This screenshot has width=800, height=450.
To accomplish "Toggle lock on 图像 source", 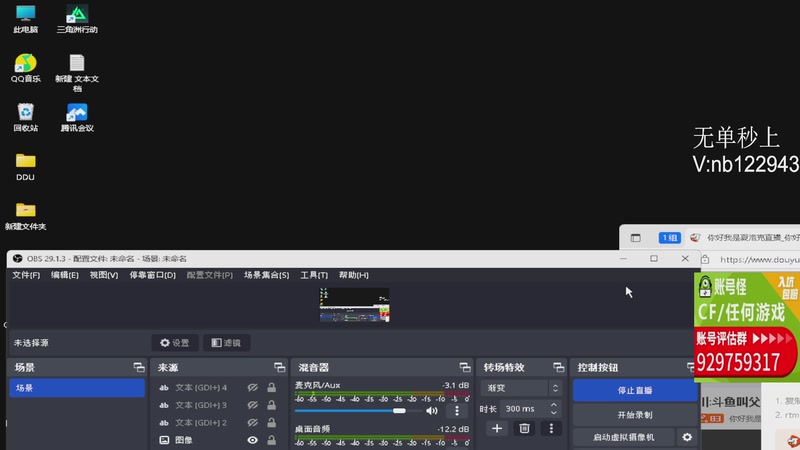I will [271, 440].
